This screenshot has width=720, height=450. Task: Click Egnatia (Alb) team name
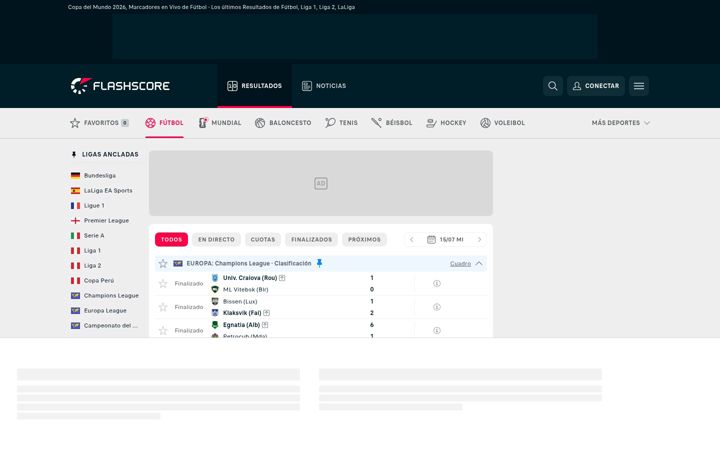(x=242, y=325)
